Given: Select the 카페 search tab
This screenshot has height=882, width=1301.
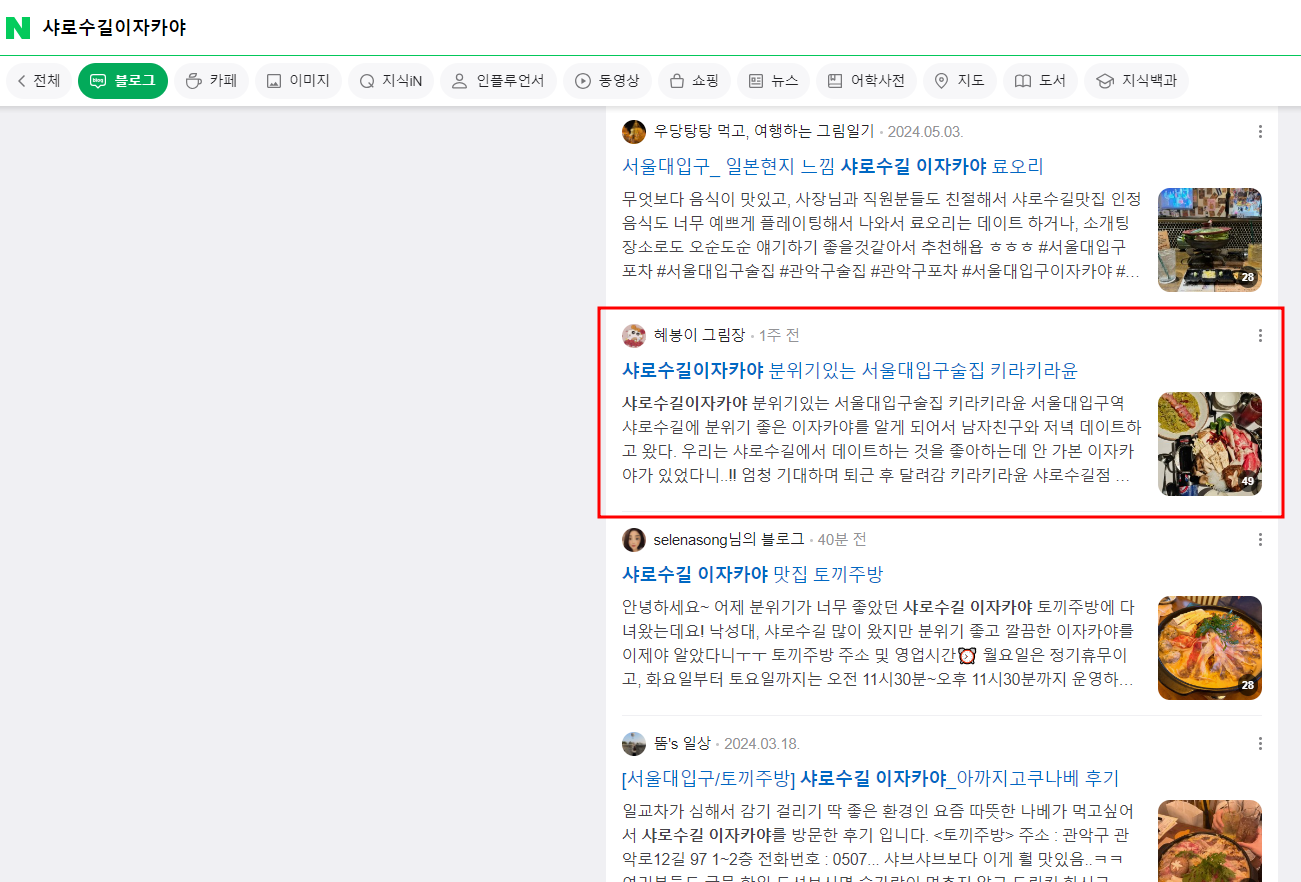Looking at the screenshot, I should coord(211,81).
